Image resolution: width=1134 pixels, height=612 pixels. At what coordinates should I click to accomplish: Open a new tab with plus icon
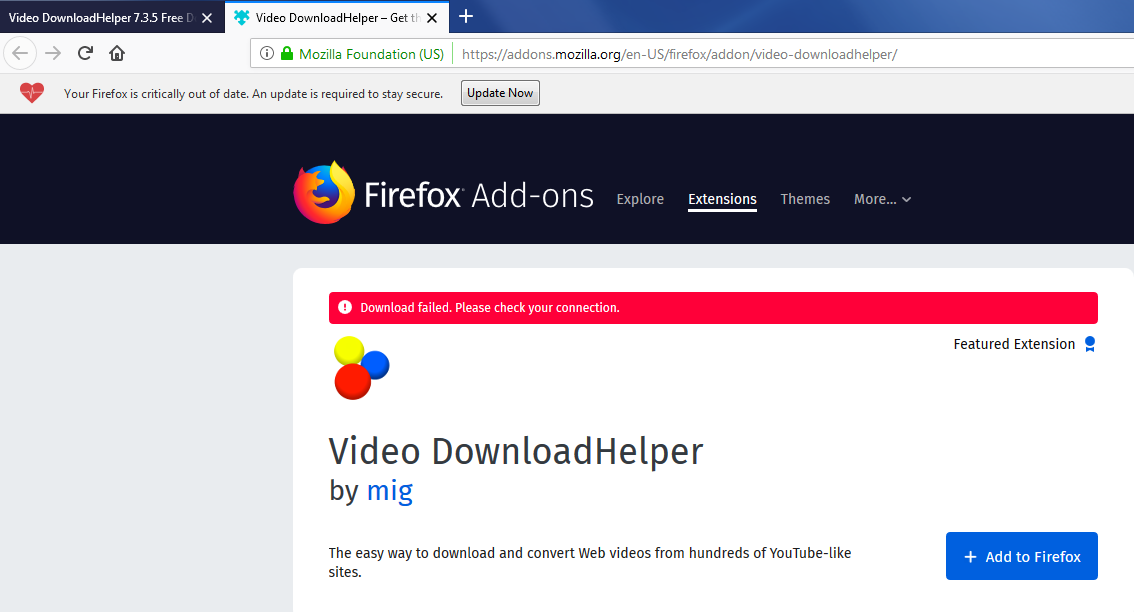point(466,17)
